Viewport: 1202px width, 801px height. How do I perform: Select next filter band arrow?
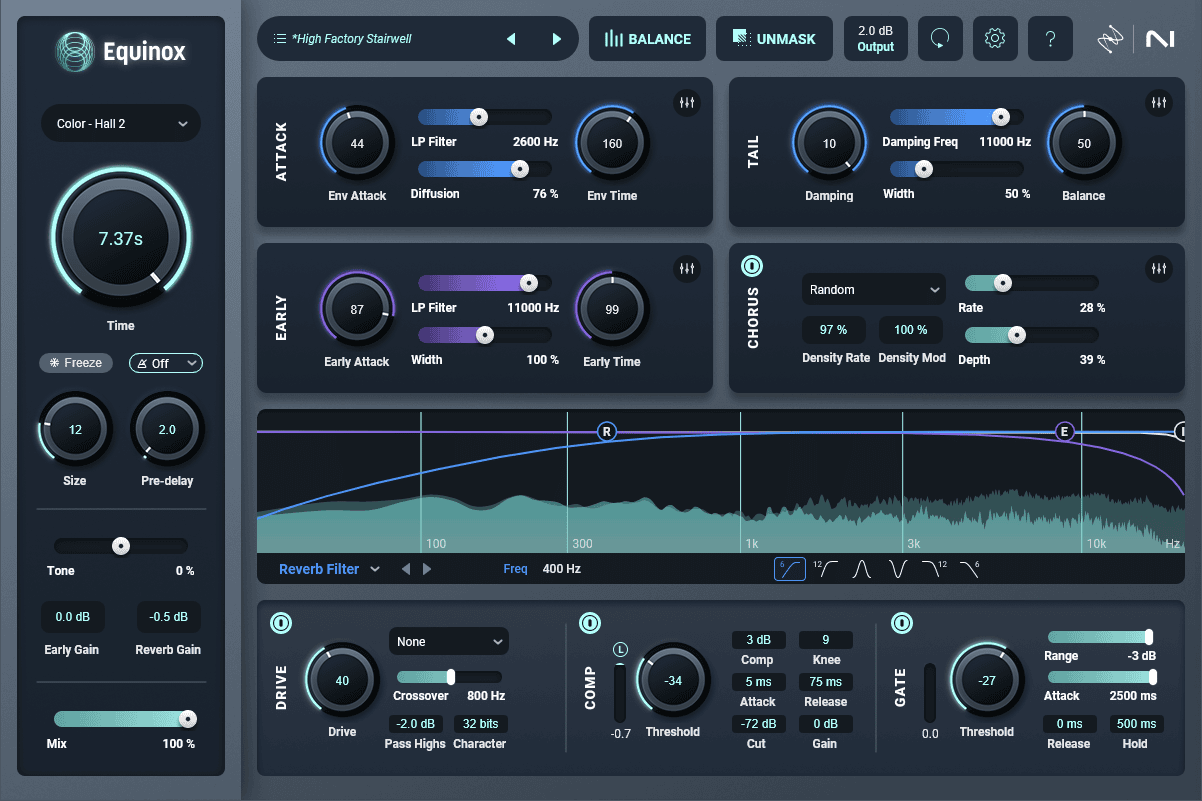click(427, 569)
